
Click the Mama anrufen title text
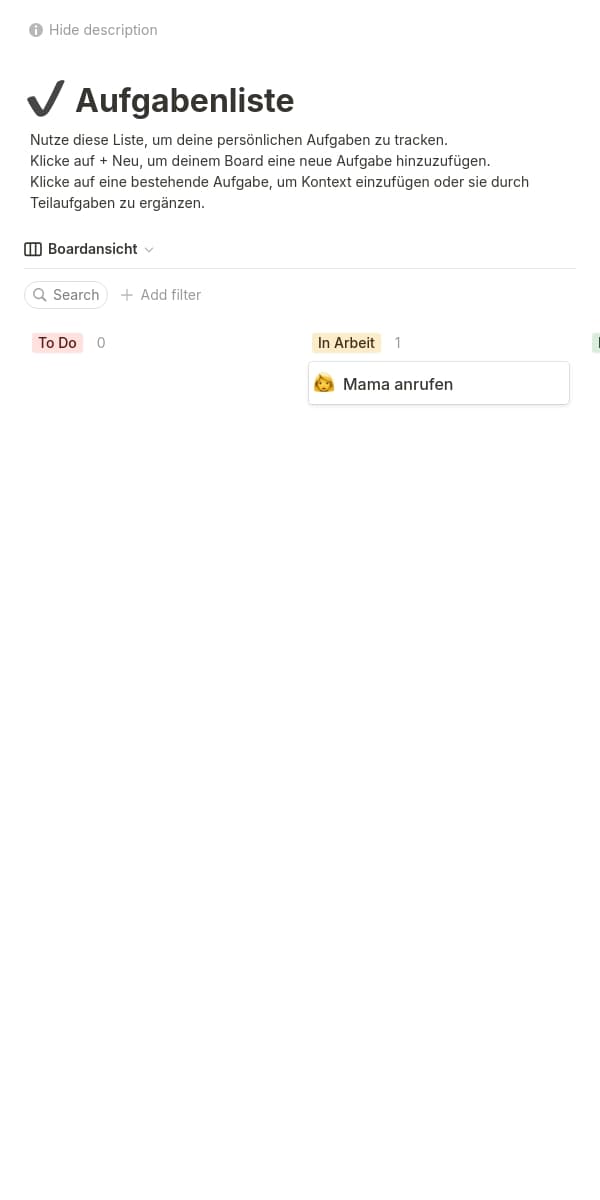[x=398, y=384]
